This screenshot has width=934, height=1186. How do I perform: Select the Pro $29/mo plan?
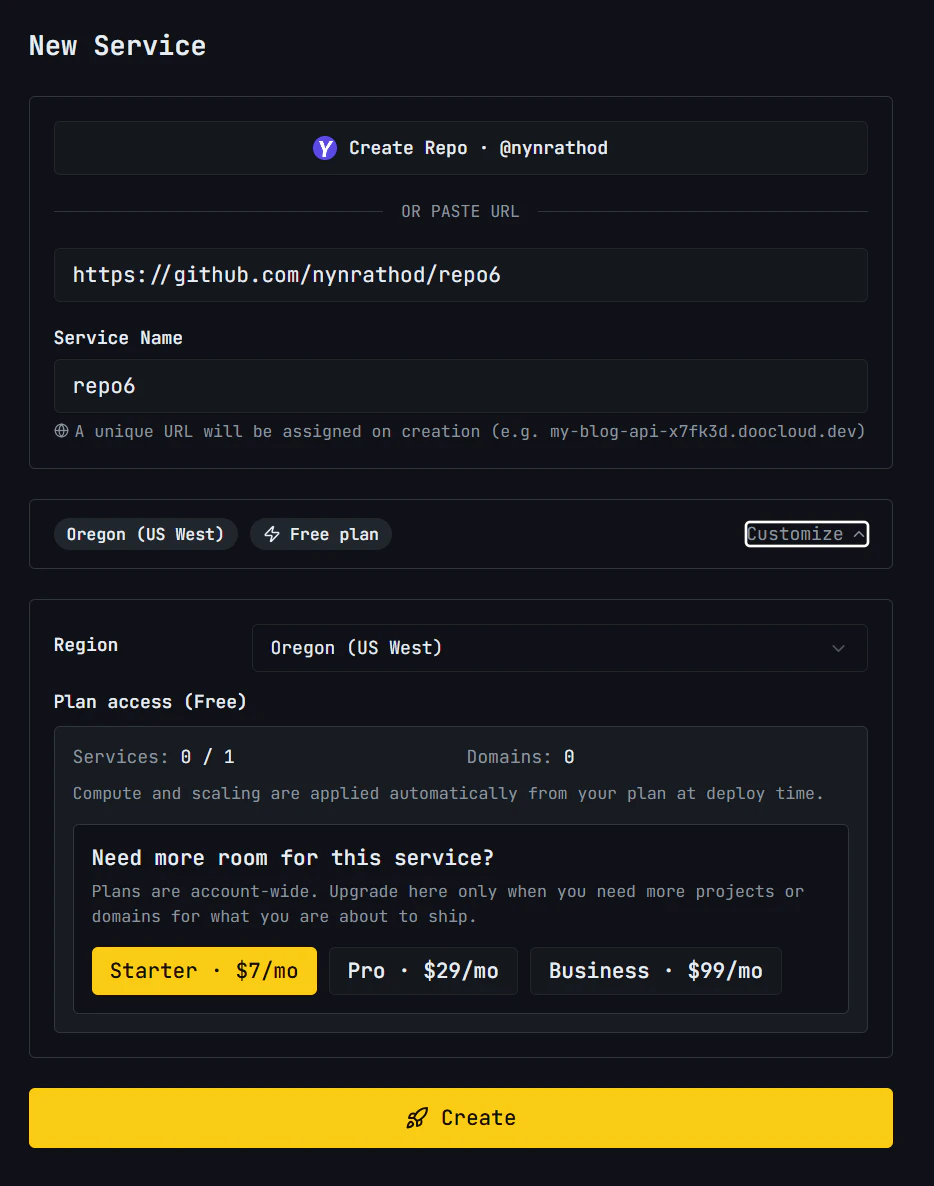(x=423, y=970)
